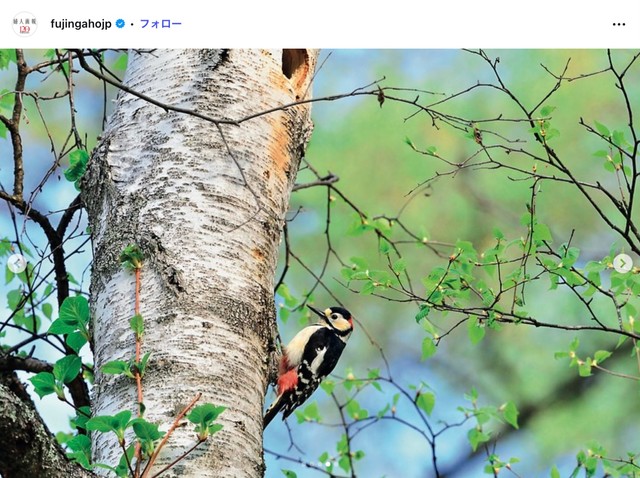Screen dimensions: 640x478
Task: Select the third carousel indicator dot
Action: pyautogui.click(x=320, y=465)
